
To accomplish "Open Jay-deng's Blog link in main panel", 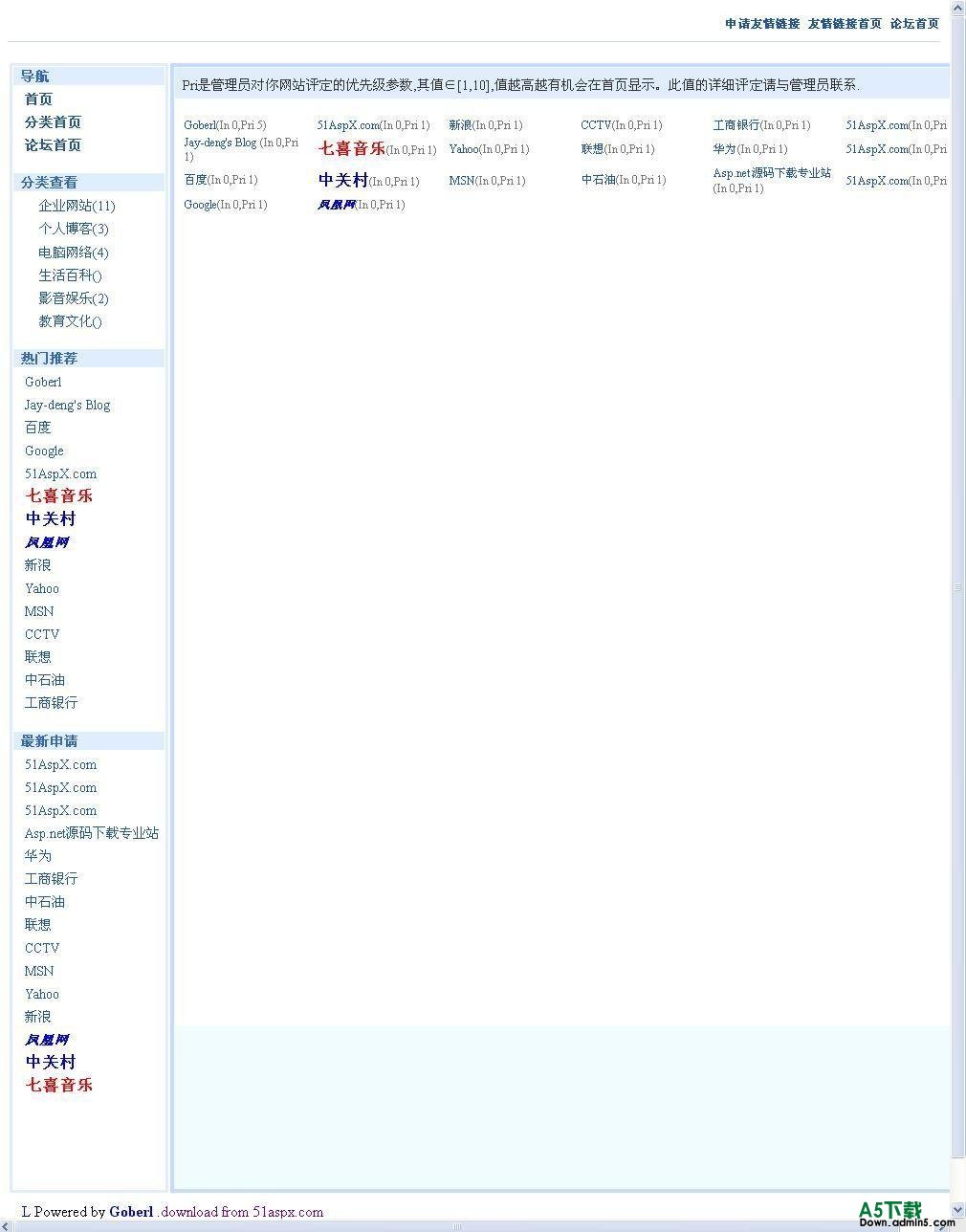I will pos(220,143).
